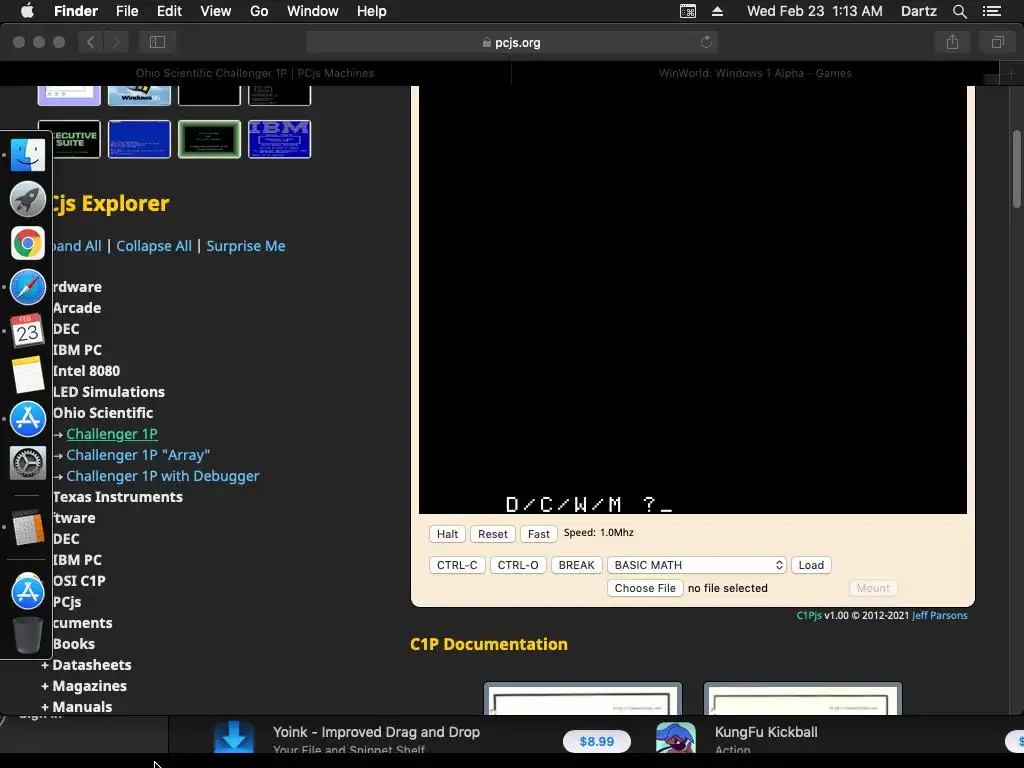Launch Google Chrome from the dock
This screenshot has width=1024, height=768.
pos(27,244)
